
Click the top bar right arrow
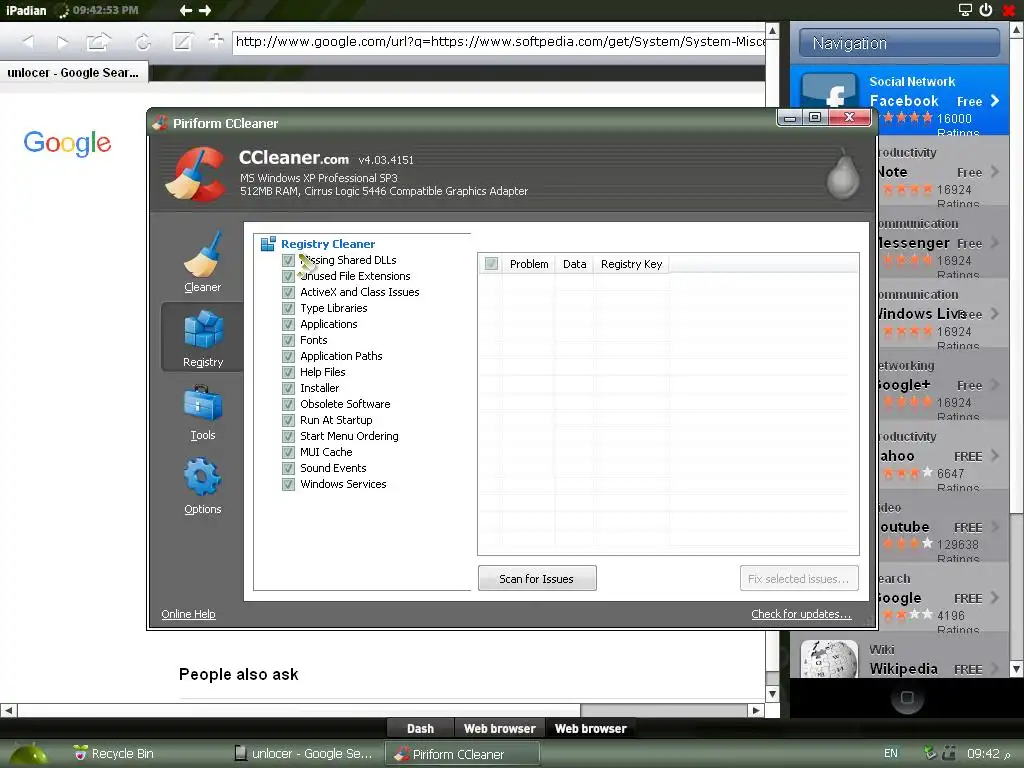(x=205, y=10)
